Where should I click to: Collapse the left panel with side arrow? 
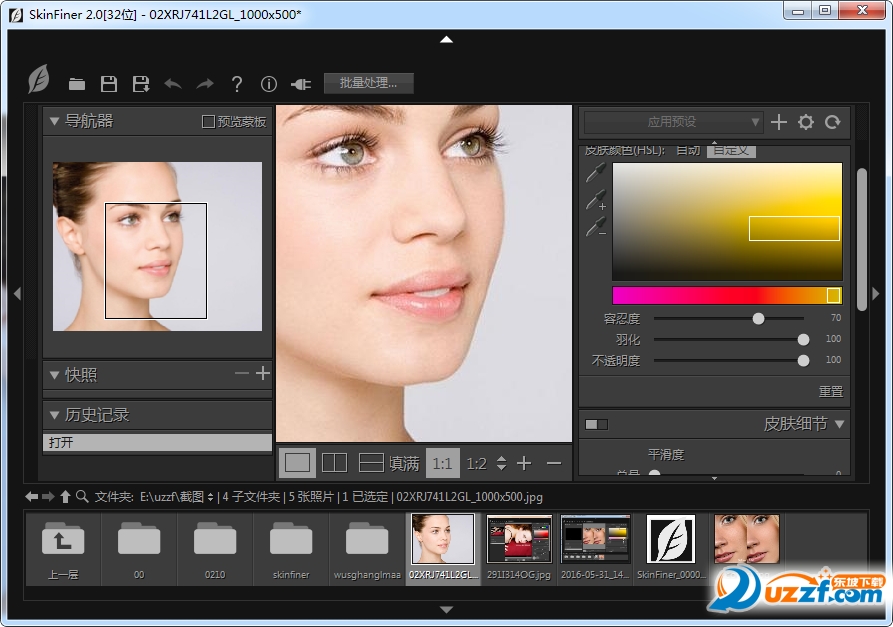point(17,294)
